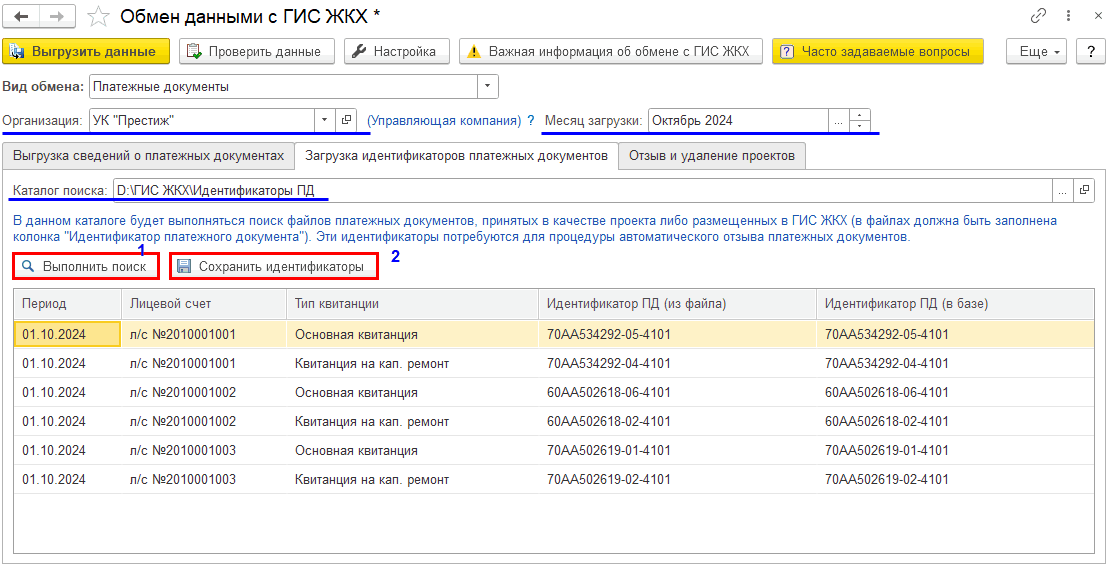
Task: Click the forward navigation arrow
Action: point(57,17)
